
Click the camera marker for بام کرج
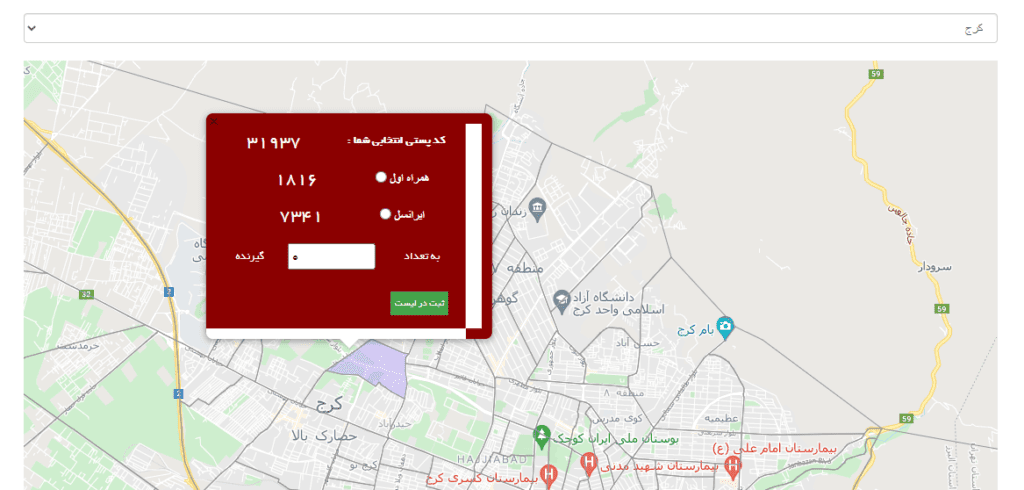tap(725, 327)
